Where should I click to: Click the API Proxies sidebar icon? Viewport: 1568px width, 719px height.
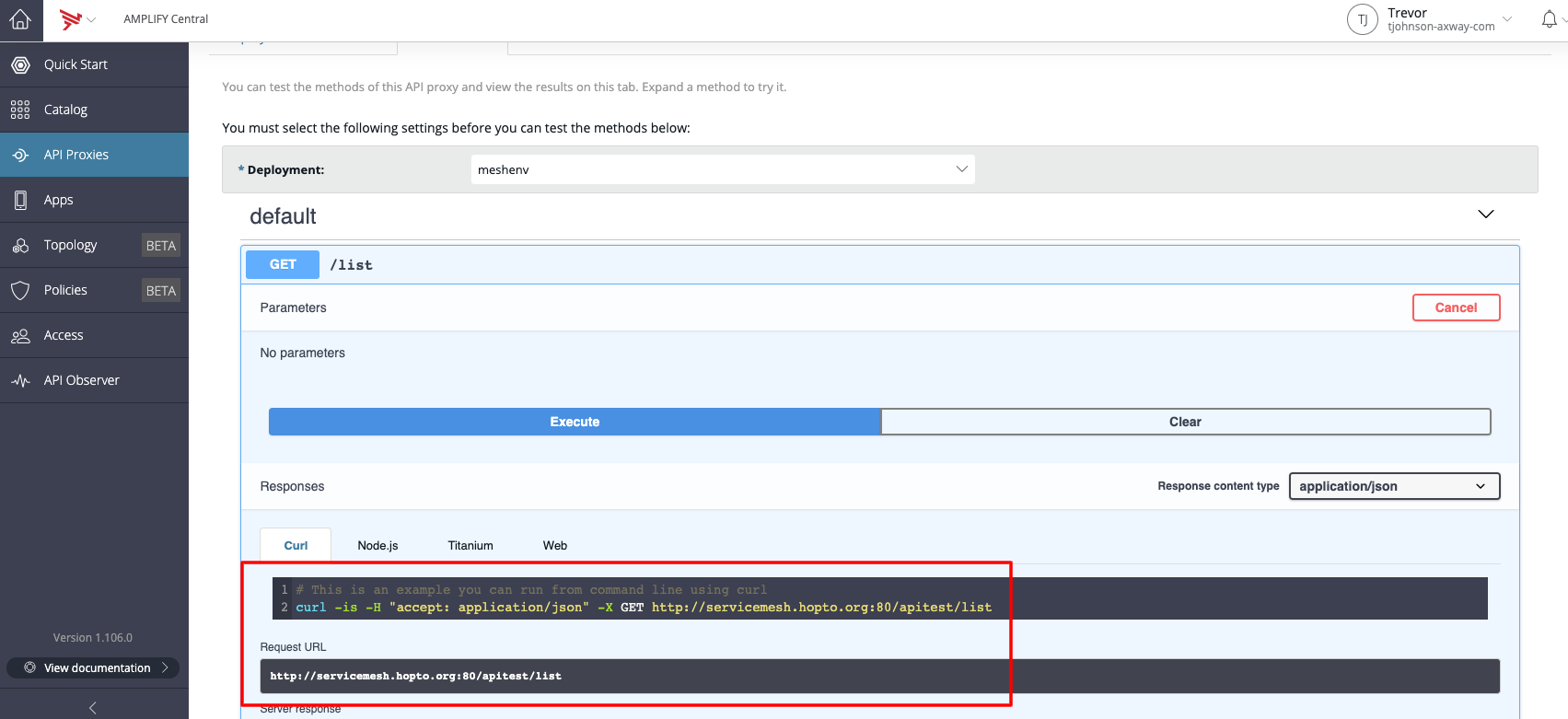20,155
